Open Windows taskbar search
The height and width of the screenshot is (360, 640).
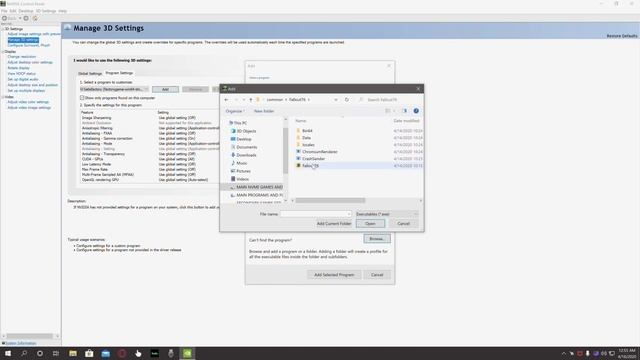pyautogui.click(x=24, y=353)
